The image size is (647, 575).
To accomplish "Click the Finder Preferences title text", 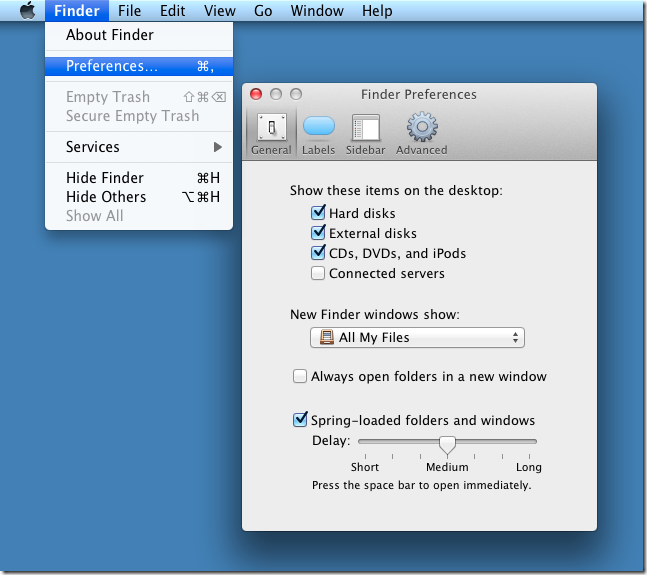I will (x=419, y=94).
